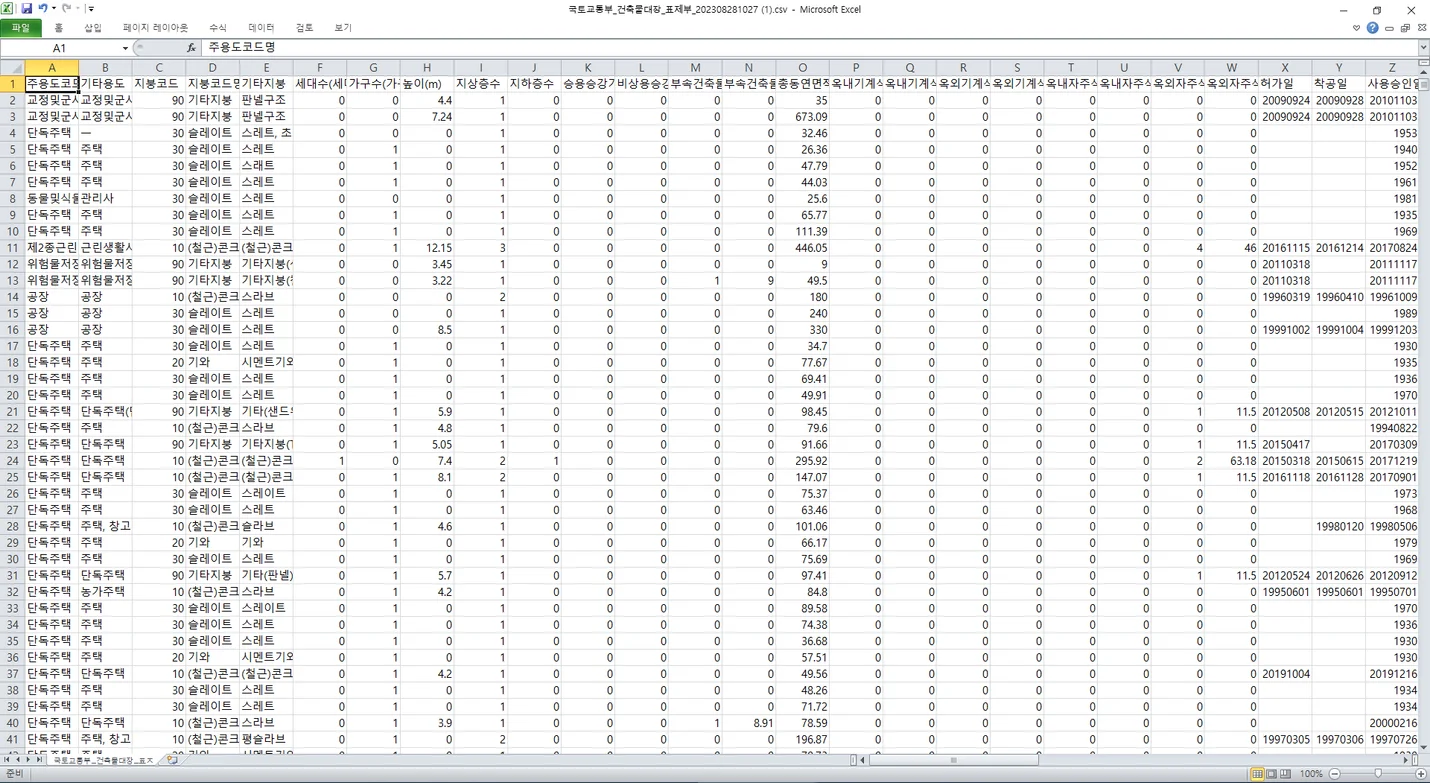This screenshot has width=1430, height=783.
Task: Click cell with value 8.91
Action: coord(750,723)
